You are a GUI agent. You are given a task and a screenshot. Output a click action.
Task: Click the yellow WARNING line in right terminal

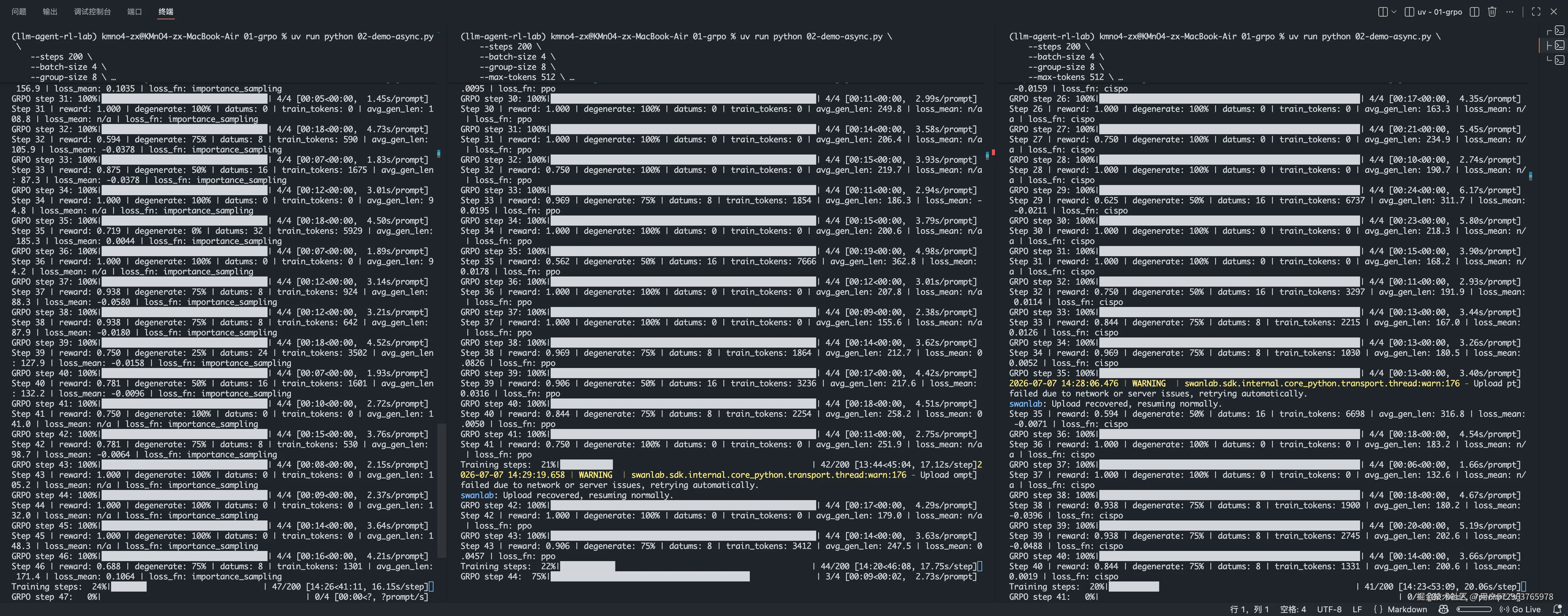click(1265, 383)
